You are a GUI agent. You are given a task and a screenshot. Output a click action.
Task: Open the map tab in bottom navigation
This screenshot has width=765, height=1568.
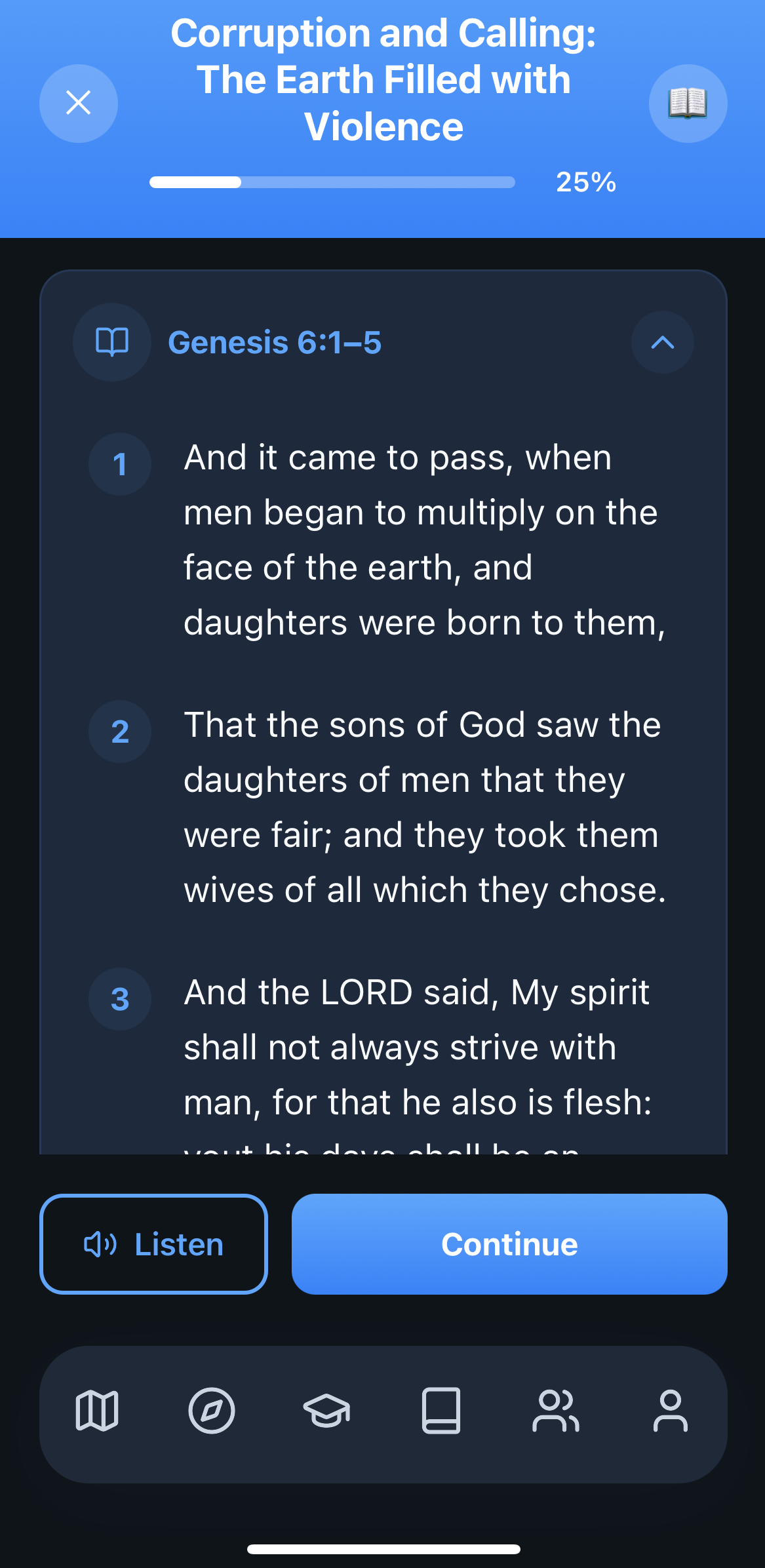(97, 1411)
